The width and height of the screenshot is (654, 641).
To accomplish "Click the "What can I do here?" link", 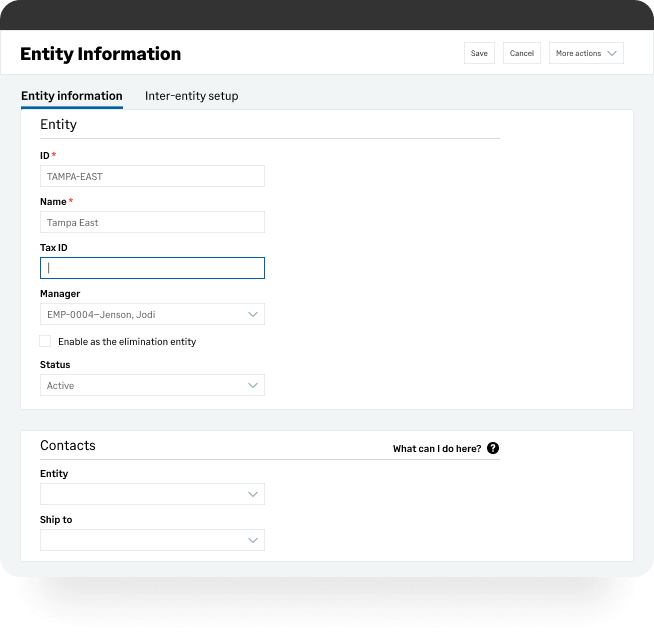I will [x=436, y=449].
